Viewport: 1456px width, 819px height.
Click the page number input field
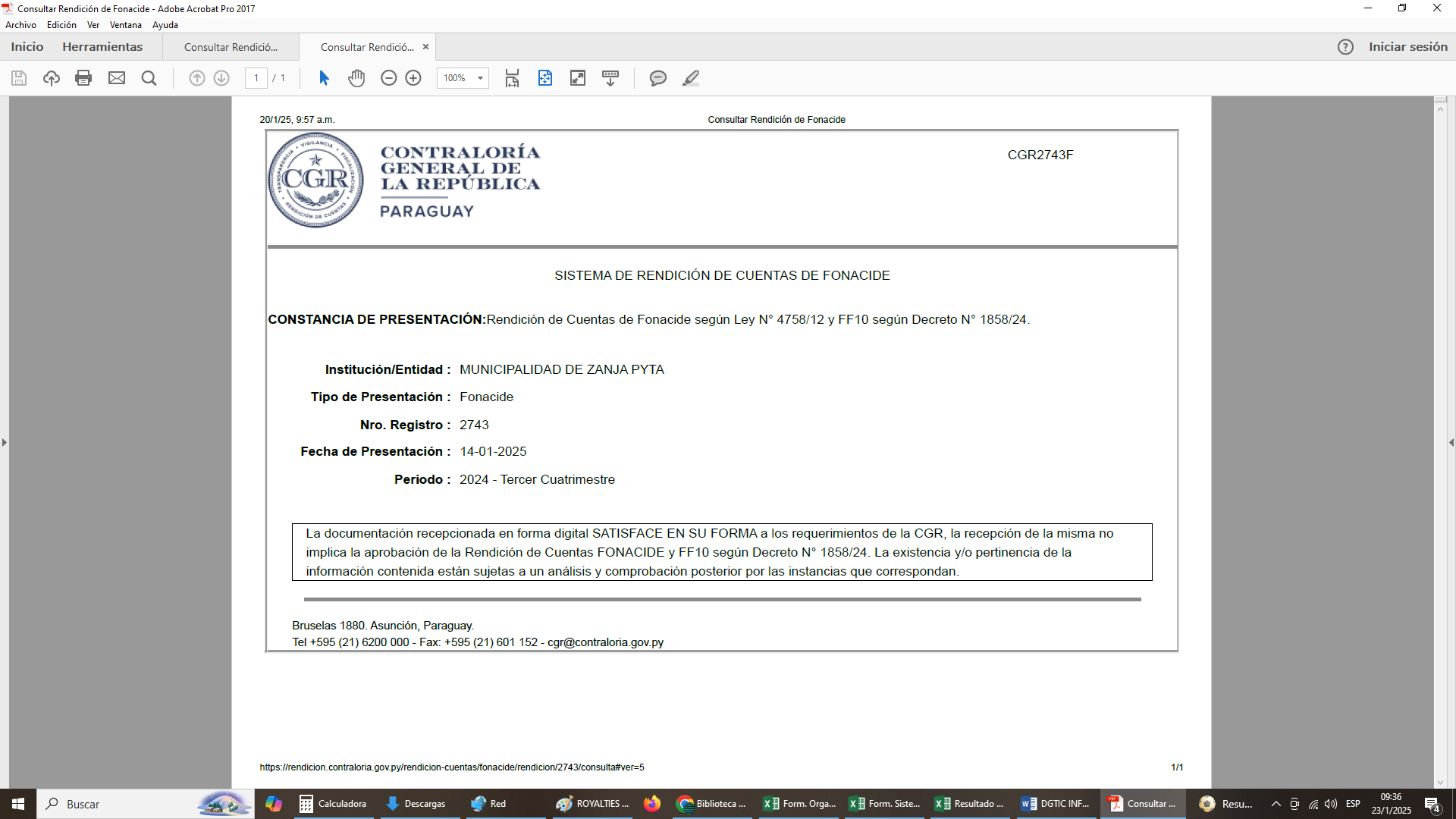(256, 78)
